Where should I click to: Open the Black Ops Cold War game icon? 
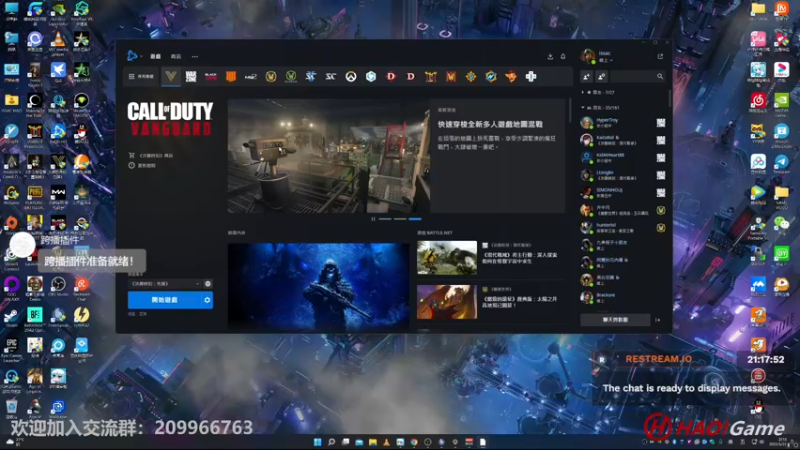[x=211, y=77]
